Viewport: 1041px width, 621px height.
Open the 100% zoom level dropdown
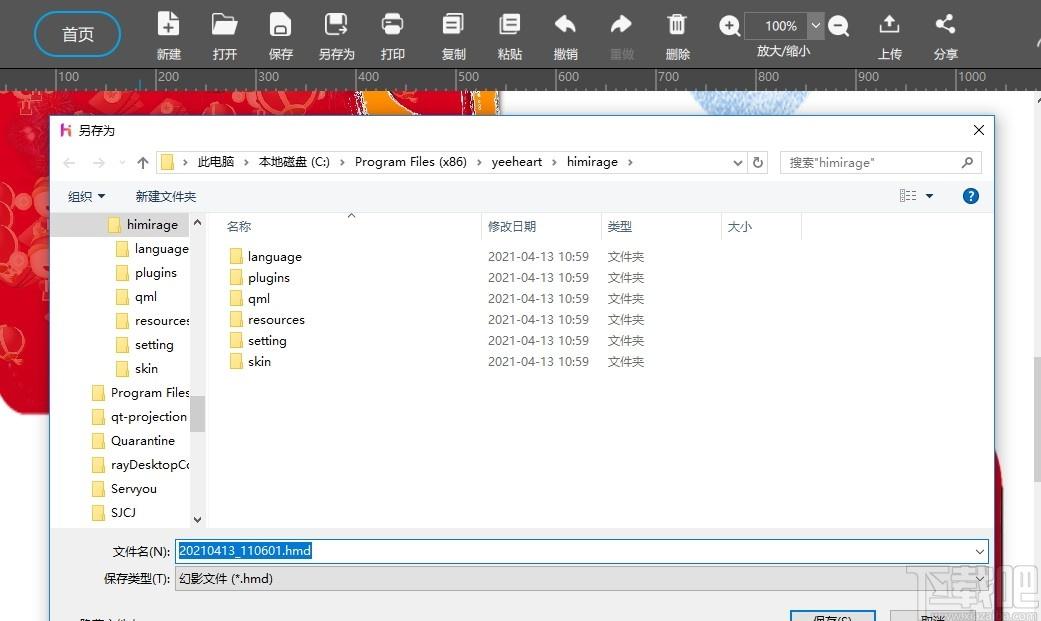pyautogui.click(x=816, y=26)
